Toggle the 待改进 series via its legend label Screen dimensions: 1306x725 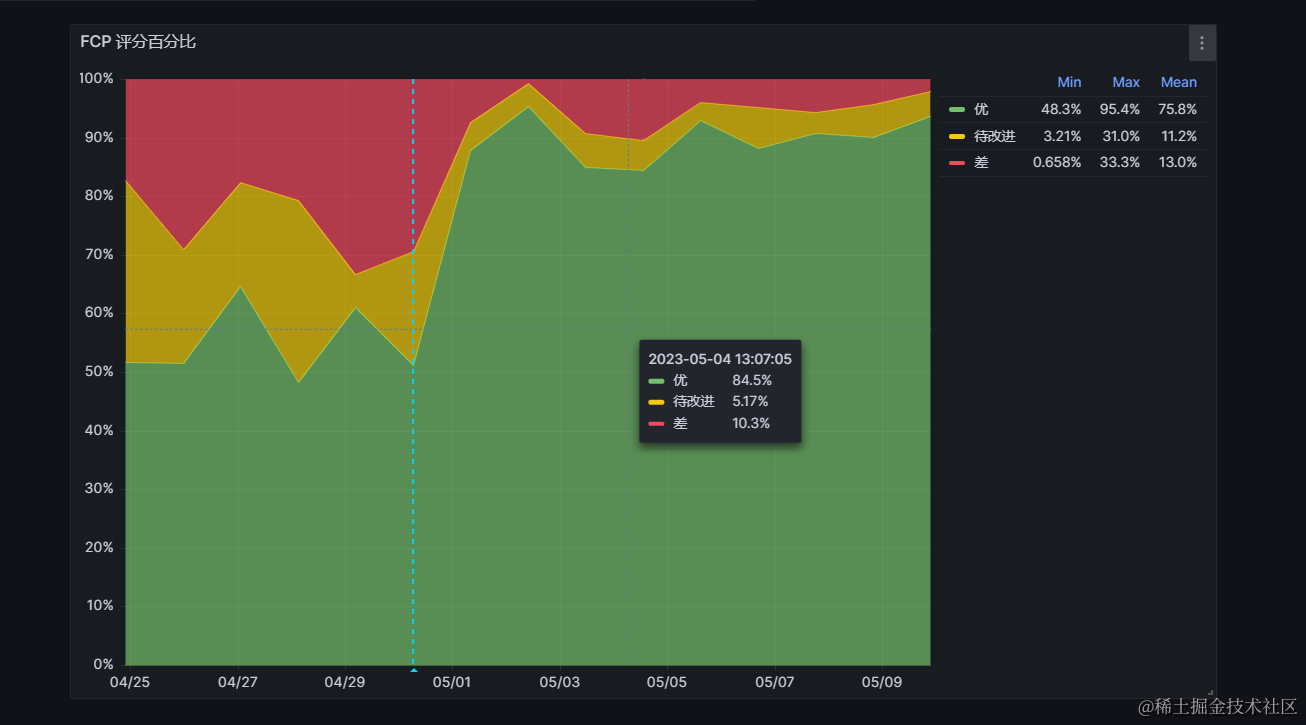[x=994, y=136]
